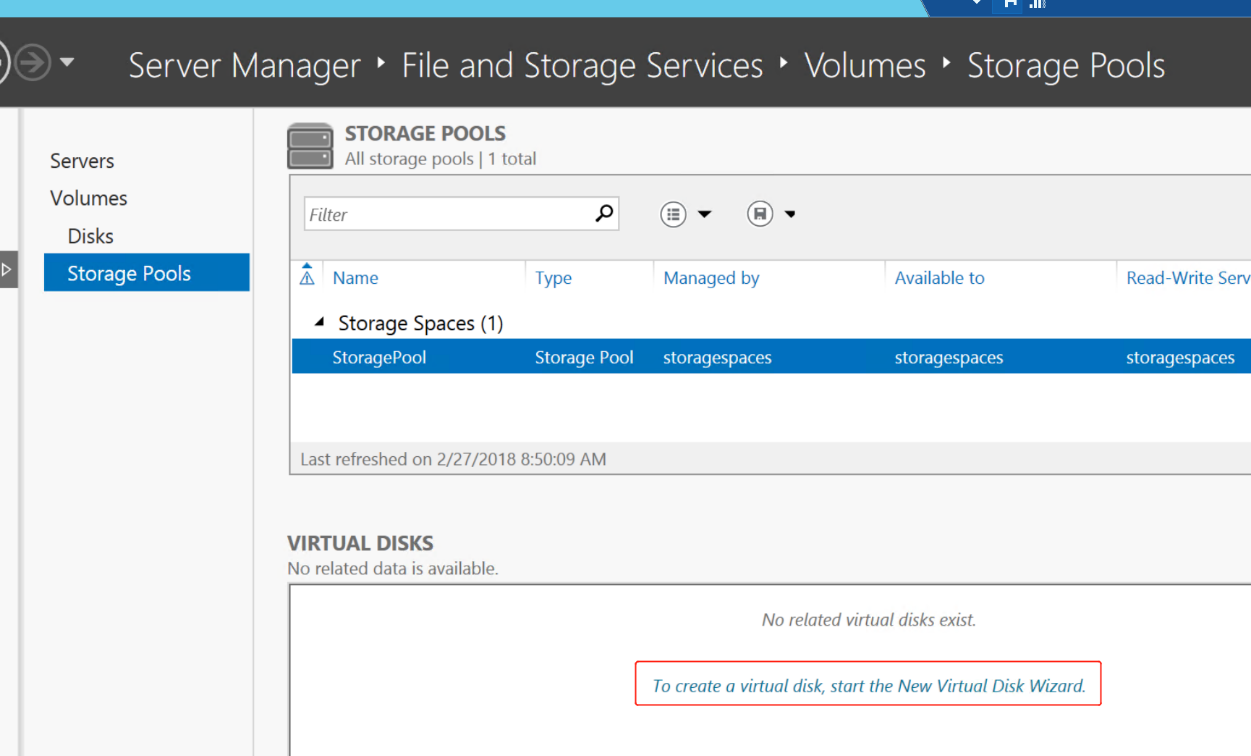Click the forward navigation arrow button

(31, 64)
